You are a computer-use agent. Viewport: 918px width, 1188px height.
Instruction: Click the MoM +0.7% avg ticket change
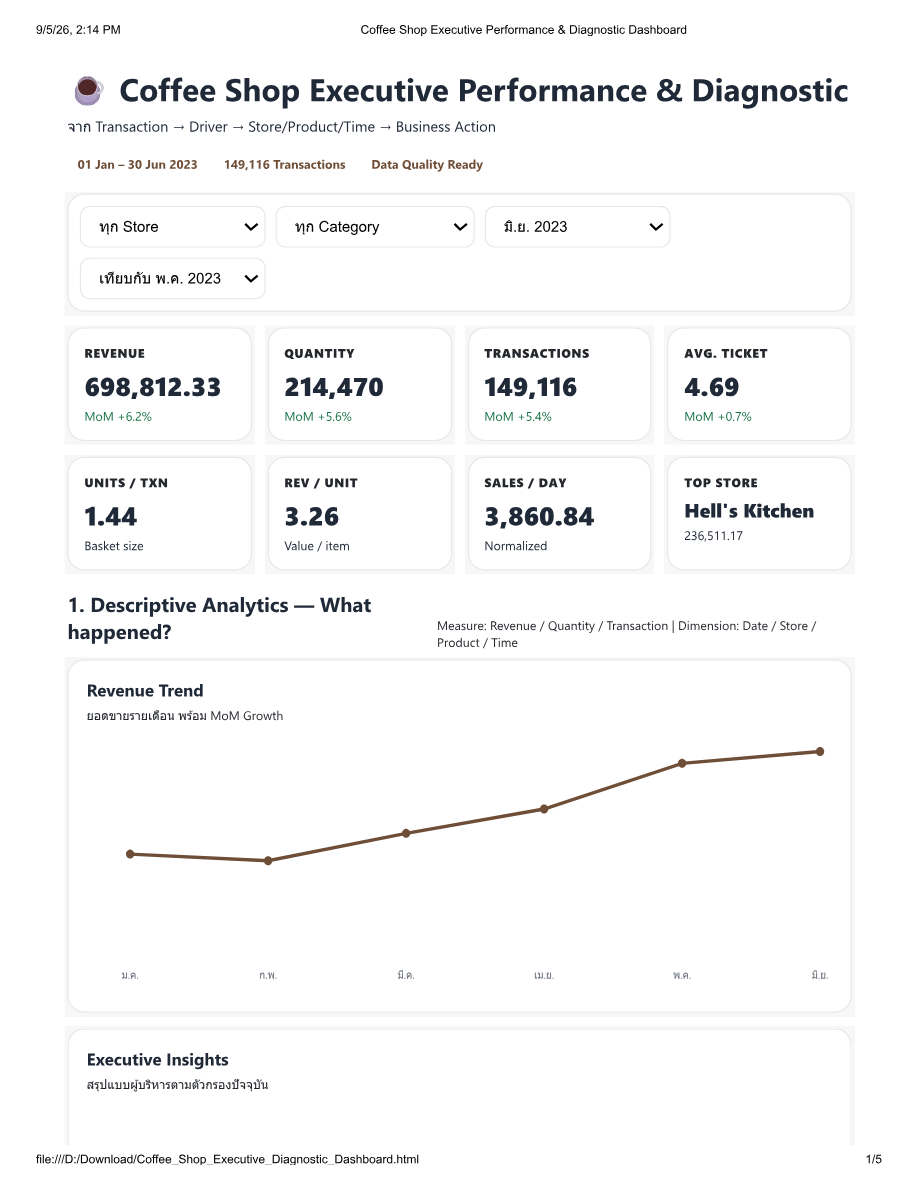coord(718,417)
